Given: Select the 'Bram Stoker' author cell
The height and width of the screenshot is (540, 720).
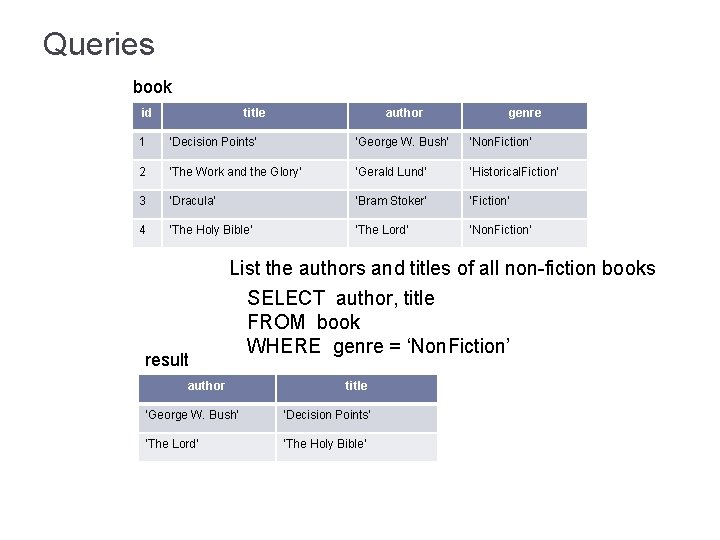Looking at the screenshot, I should 391,201.
